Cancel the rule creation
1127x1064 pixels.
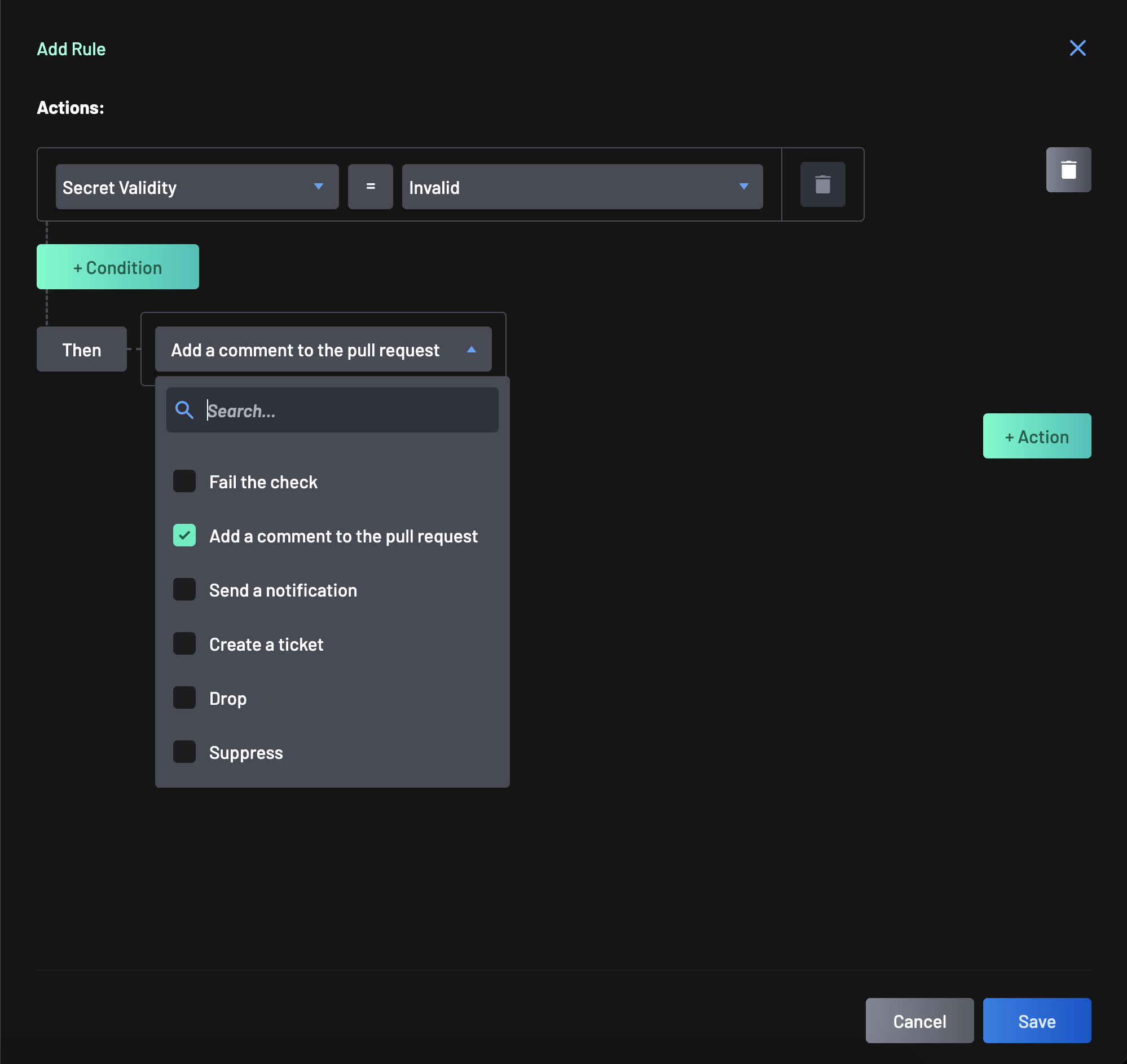pos(919,1021)
